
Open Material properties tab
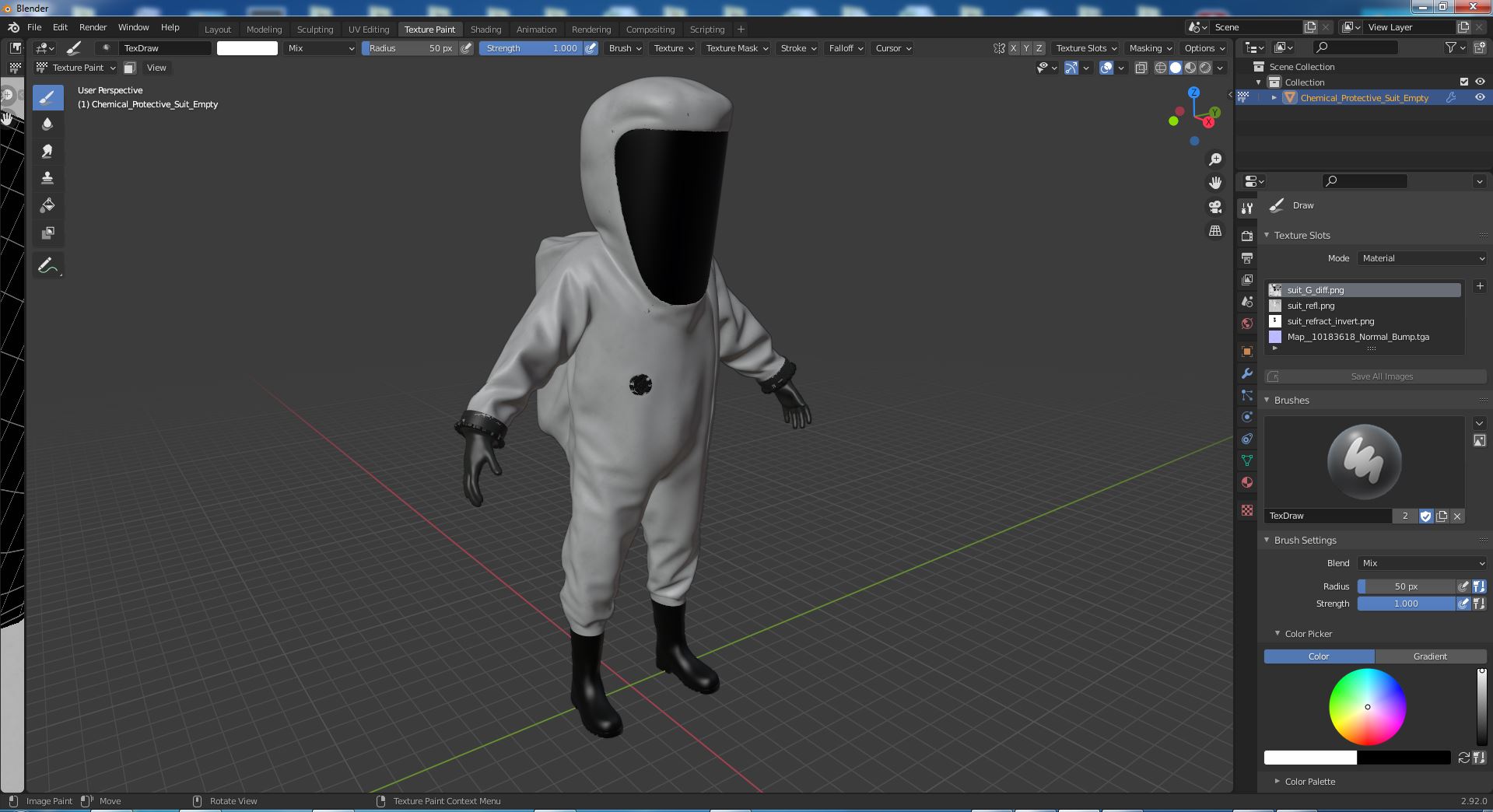coord(1247,482)
